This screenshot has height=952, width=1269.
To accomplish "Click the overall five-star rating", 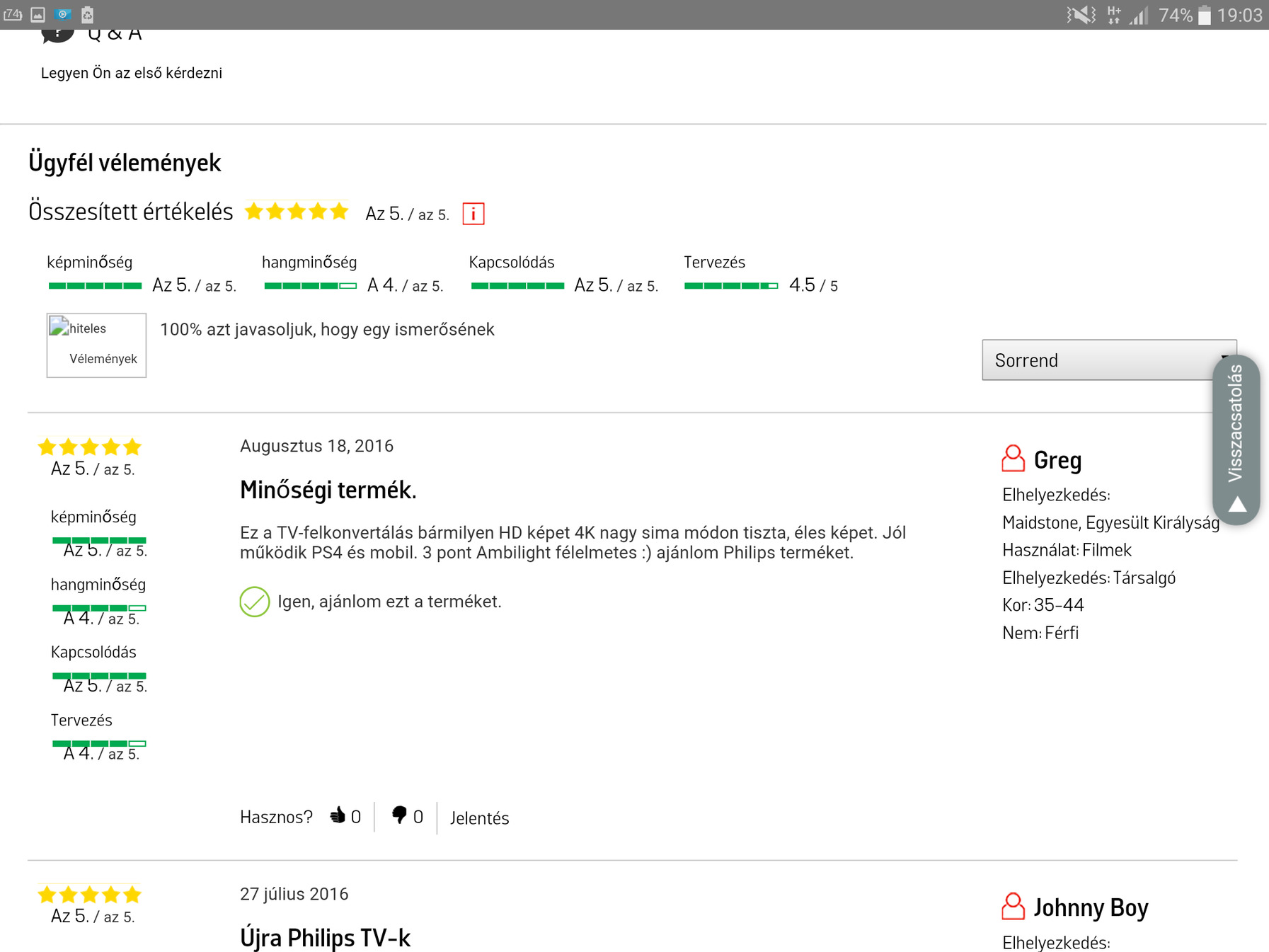I will tap(297, 212).
